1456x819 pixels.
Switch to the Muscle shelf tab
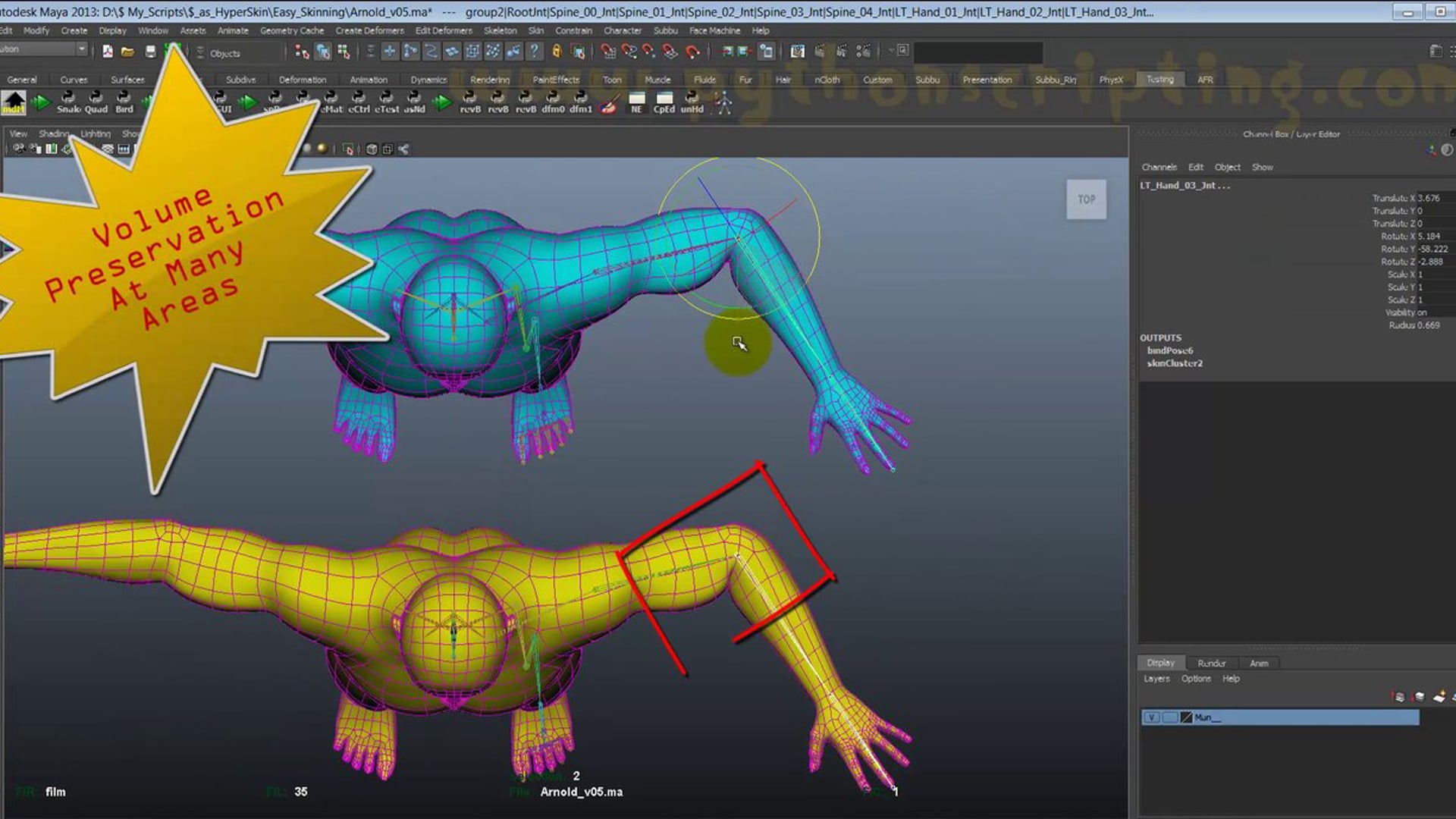click(x=657, y=80)
